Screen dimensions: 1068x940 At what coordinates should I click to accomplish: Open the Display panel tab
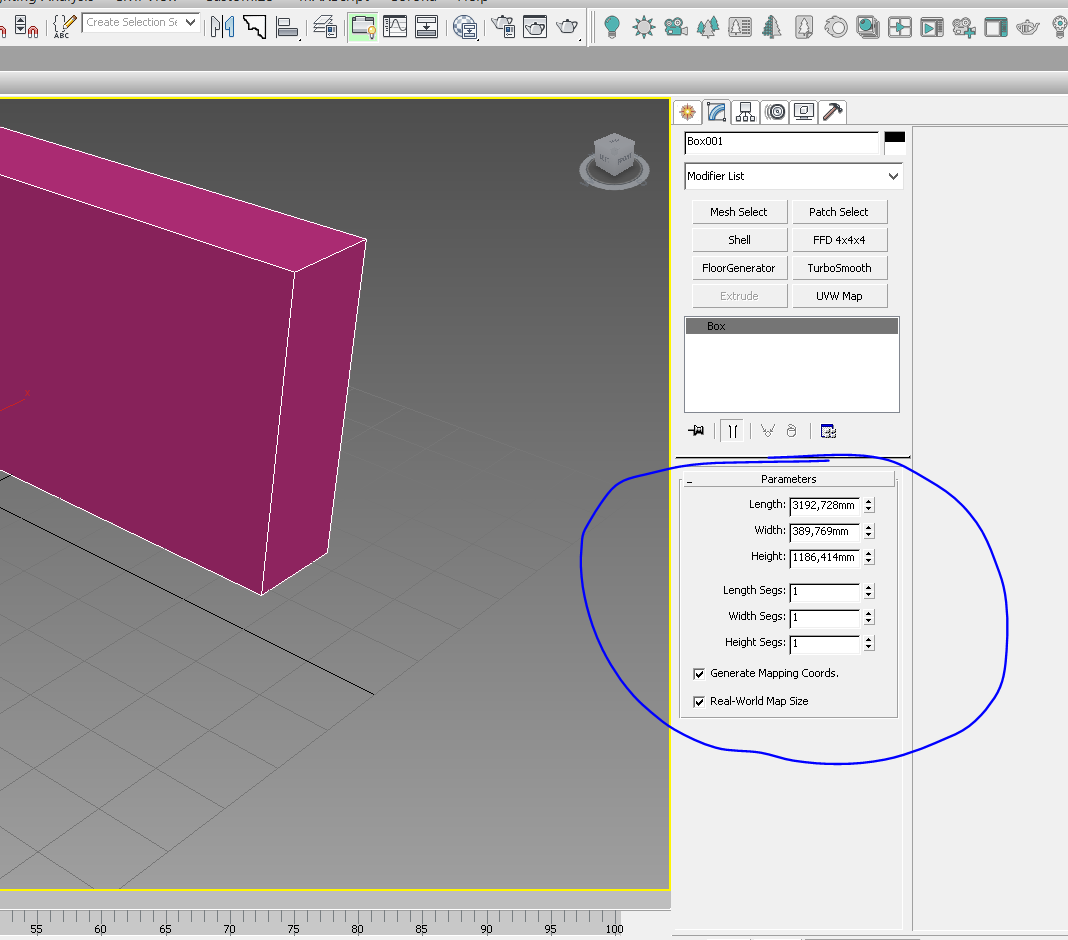pyautogui.click(x=804, y=112)
